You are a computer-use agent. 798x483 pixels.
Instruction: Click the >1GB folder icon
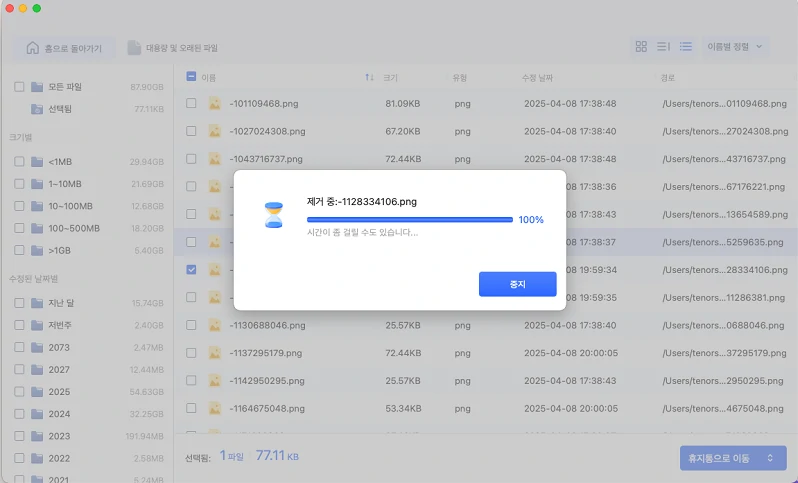37,250
